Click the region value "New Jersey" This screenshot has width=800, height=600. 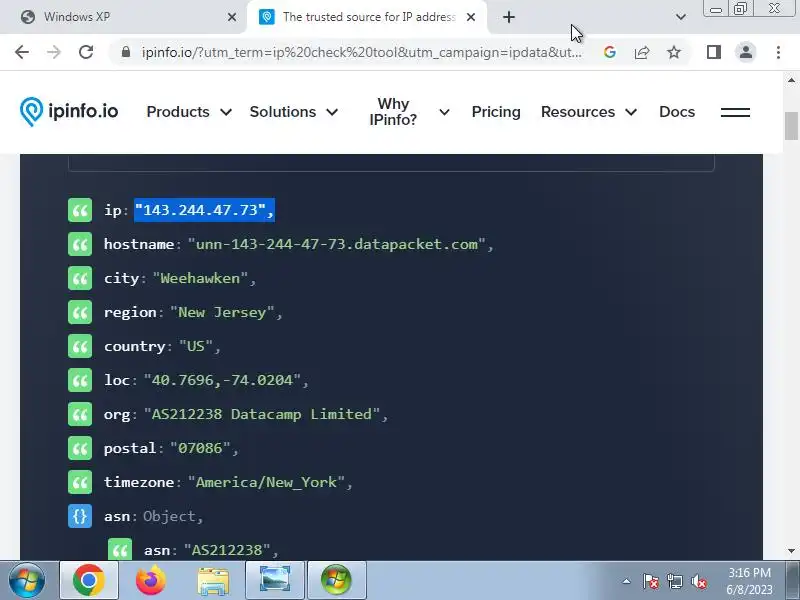click(x=222, y=312)
